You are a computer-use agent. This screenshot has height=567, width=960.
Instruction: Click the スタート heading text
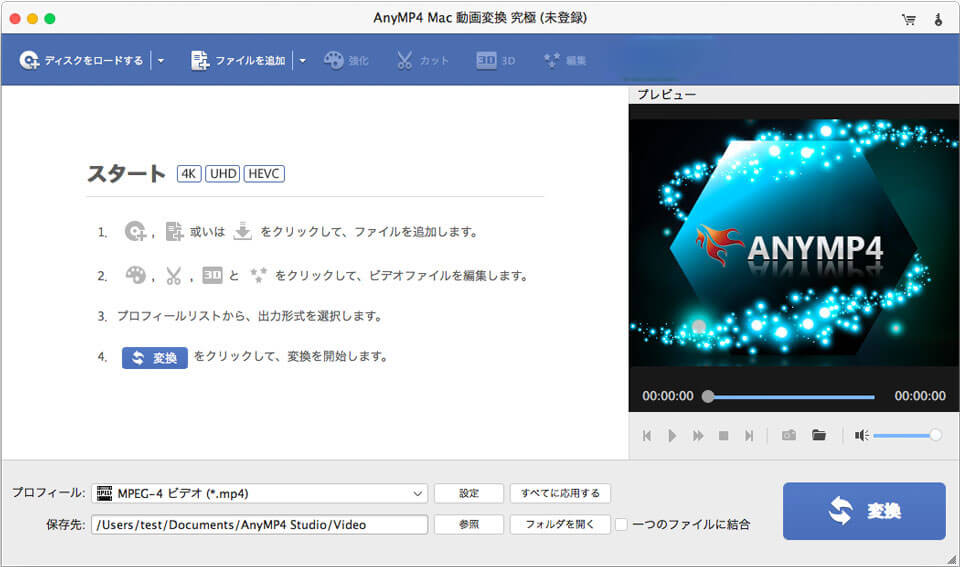coord(126,174)
